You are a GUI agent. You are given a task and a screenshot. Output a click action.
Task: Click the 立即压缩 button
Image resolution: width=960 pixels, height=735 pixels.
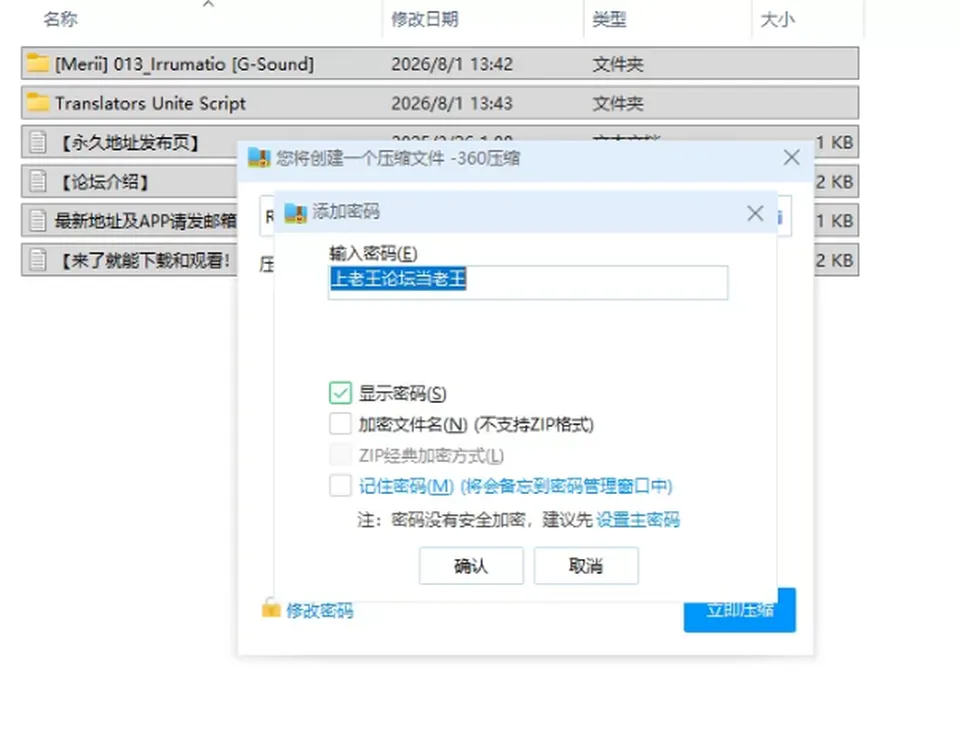[740, 610]
